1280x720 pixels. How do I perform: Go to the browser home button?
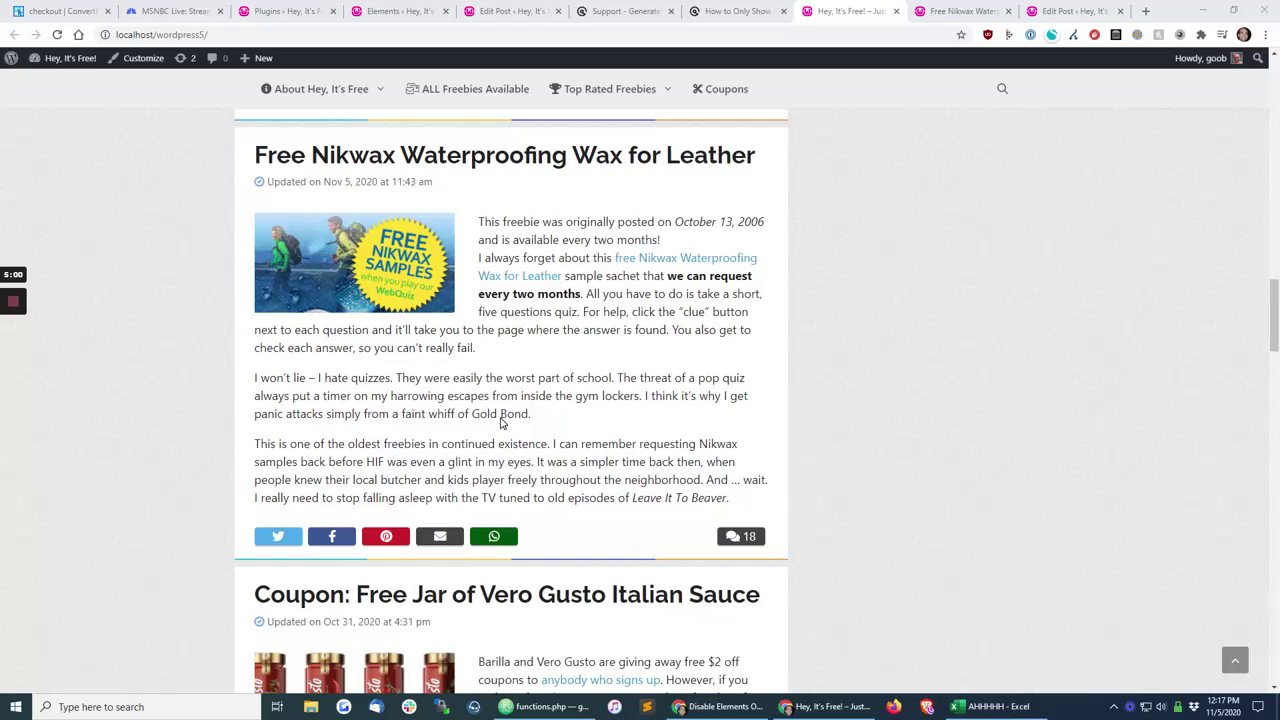[x=78, y=35]
